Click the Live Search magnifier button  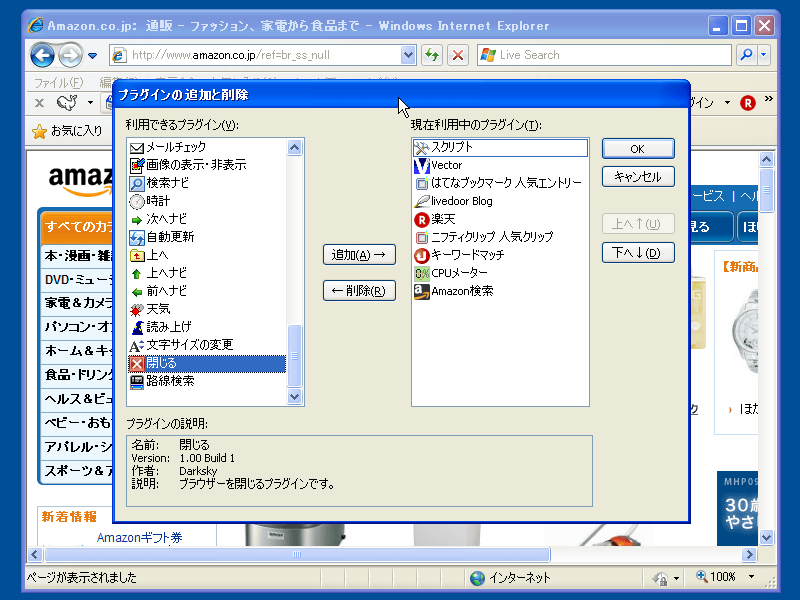pos(746,55)
